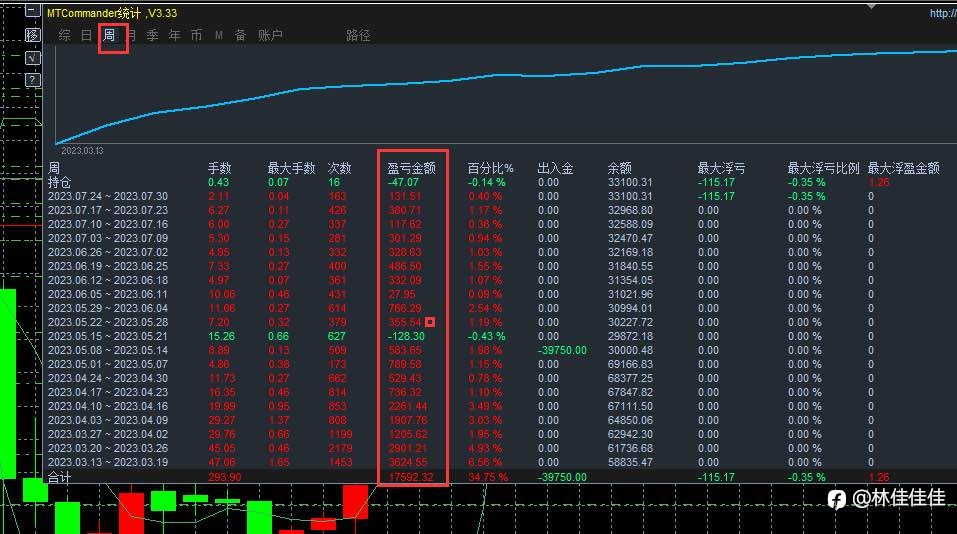Click the total lots value 293.90
This screenshot has height=534, width=957.
225,477
